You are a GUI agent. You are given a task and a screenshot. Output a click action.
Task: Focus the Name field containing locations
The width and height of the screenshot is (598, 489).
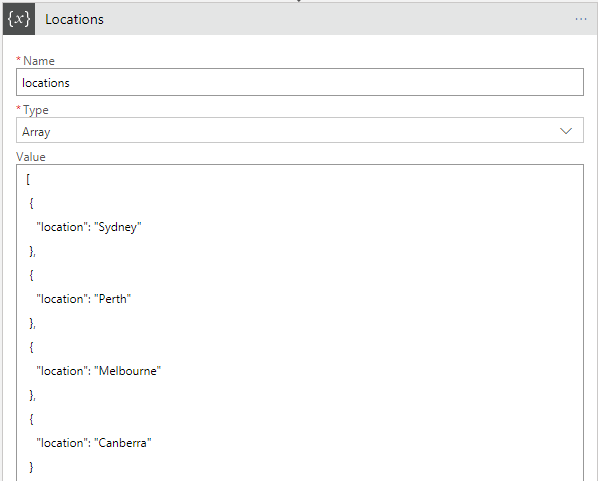coord(300,82)
